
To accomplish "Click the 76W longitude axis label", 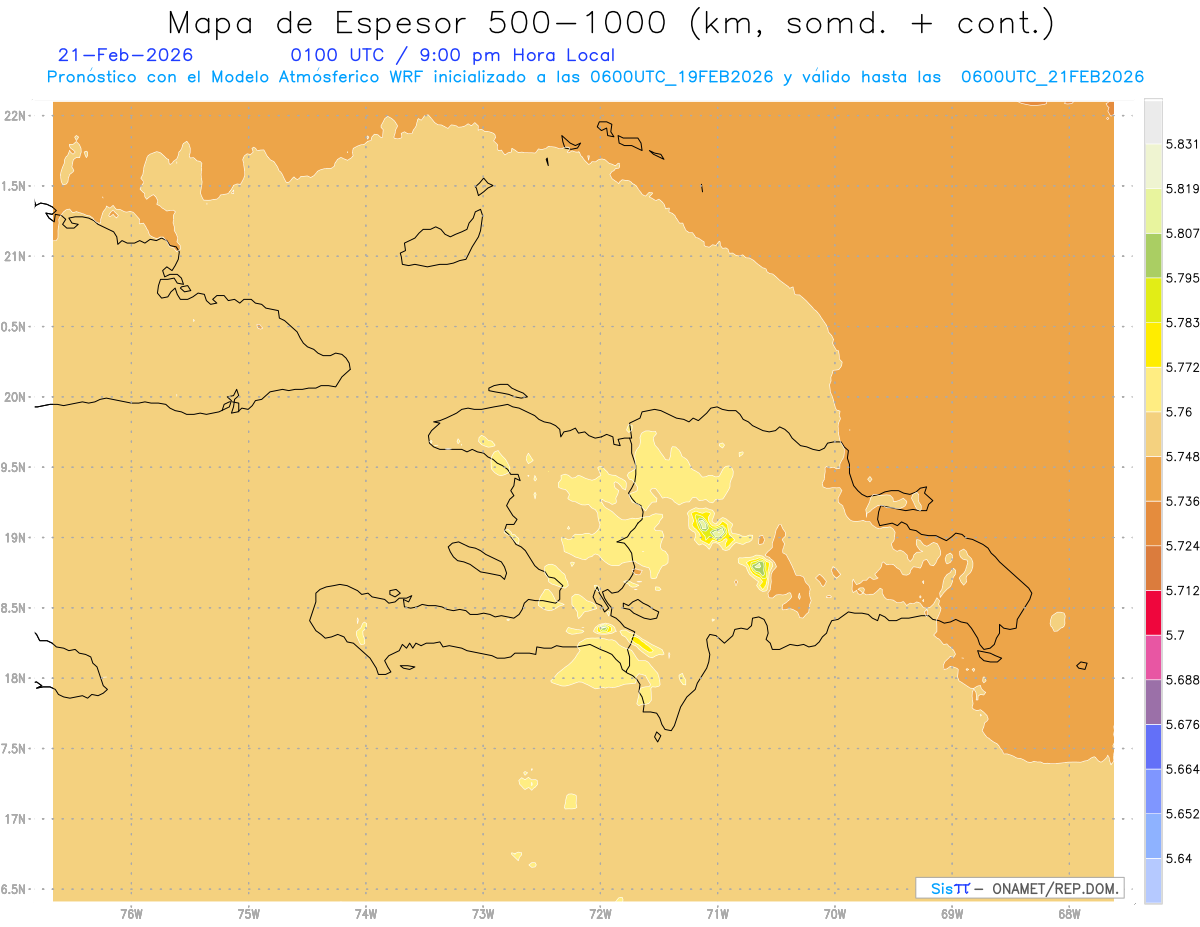I will 131,913.
